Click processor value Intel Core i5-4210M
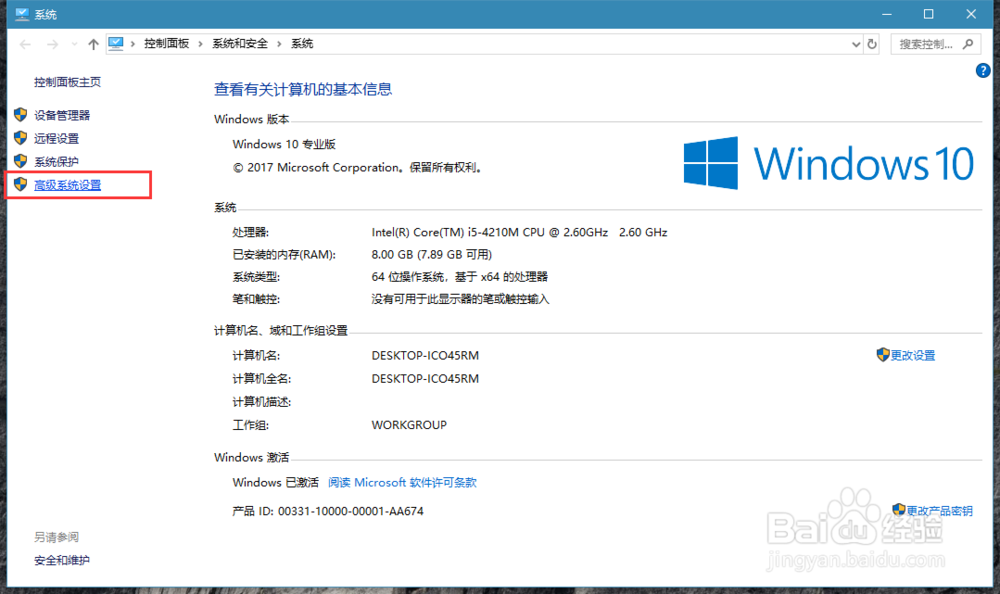Image resolution: width=1000 pixels, height=594 pixels. [x=519, y=232]
